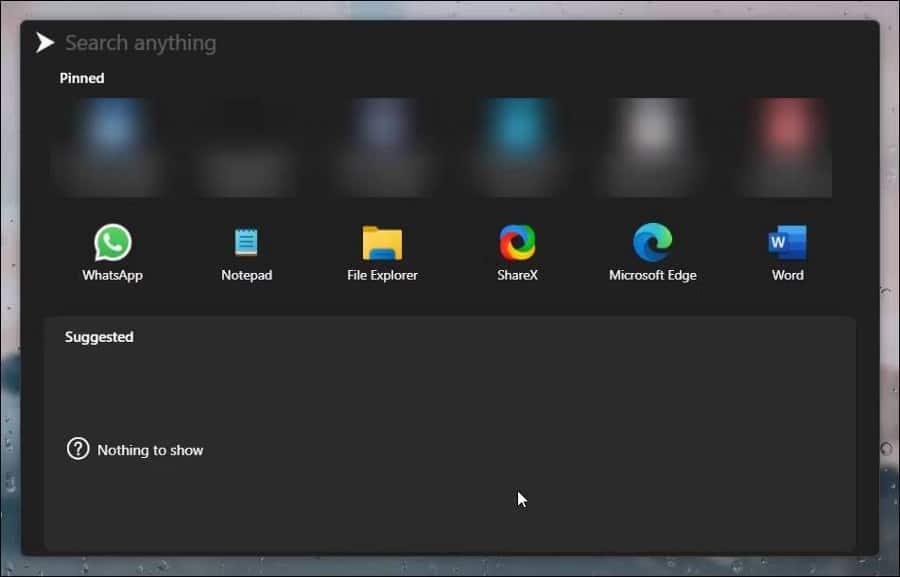This screenshot has width=900, height=577.
Task: Open File Explorer from pinned apps
Action: click(382, 253)
